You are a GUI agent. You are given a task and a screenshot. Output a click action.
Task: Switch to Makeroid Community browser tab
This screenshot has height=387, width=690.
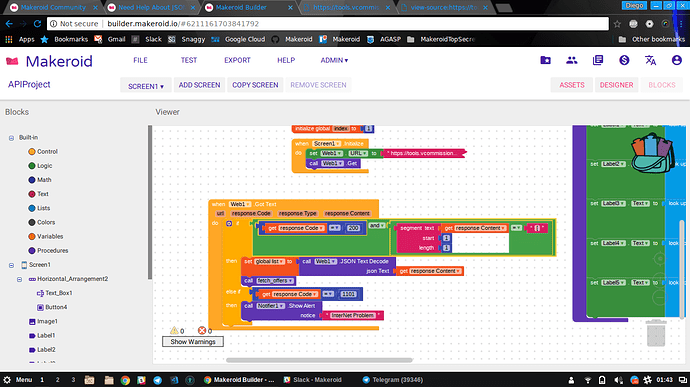[x=53, y=7]
